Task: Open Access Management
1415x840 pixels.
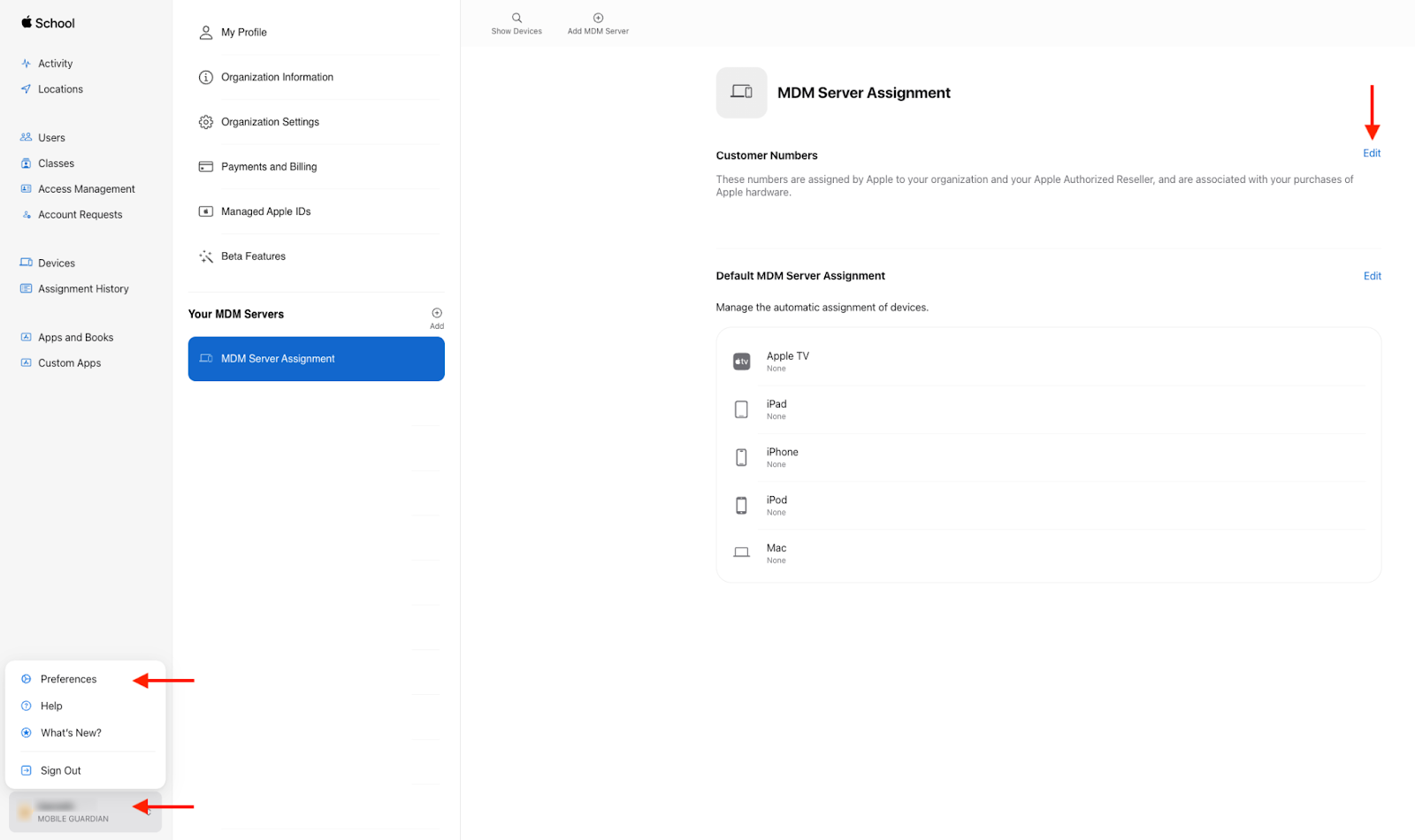Action: [x=86, y=188]
